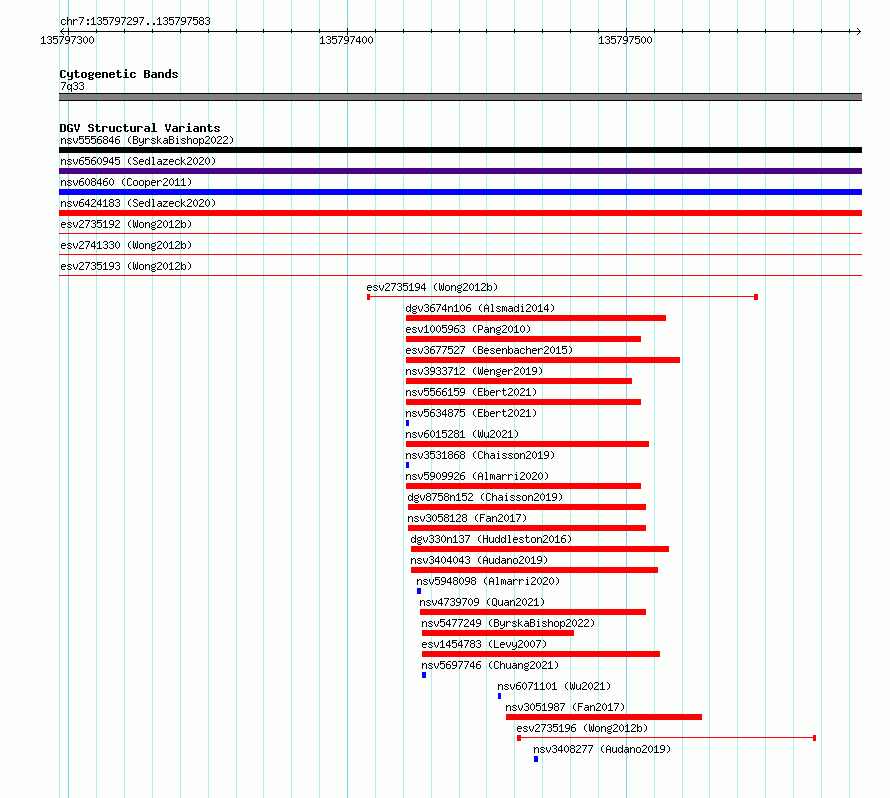Click dgv330n137 (Huddleston2016) label
This screenshot has height=798, width=890.
[x=491, y=539]
